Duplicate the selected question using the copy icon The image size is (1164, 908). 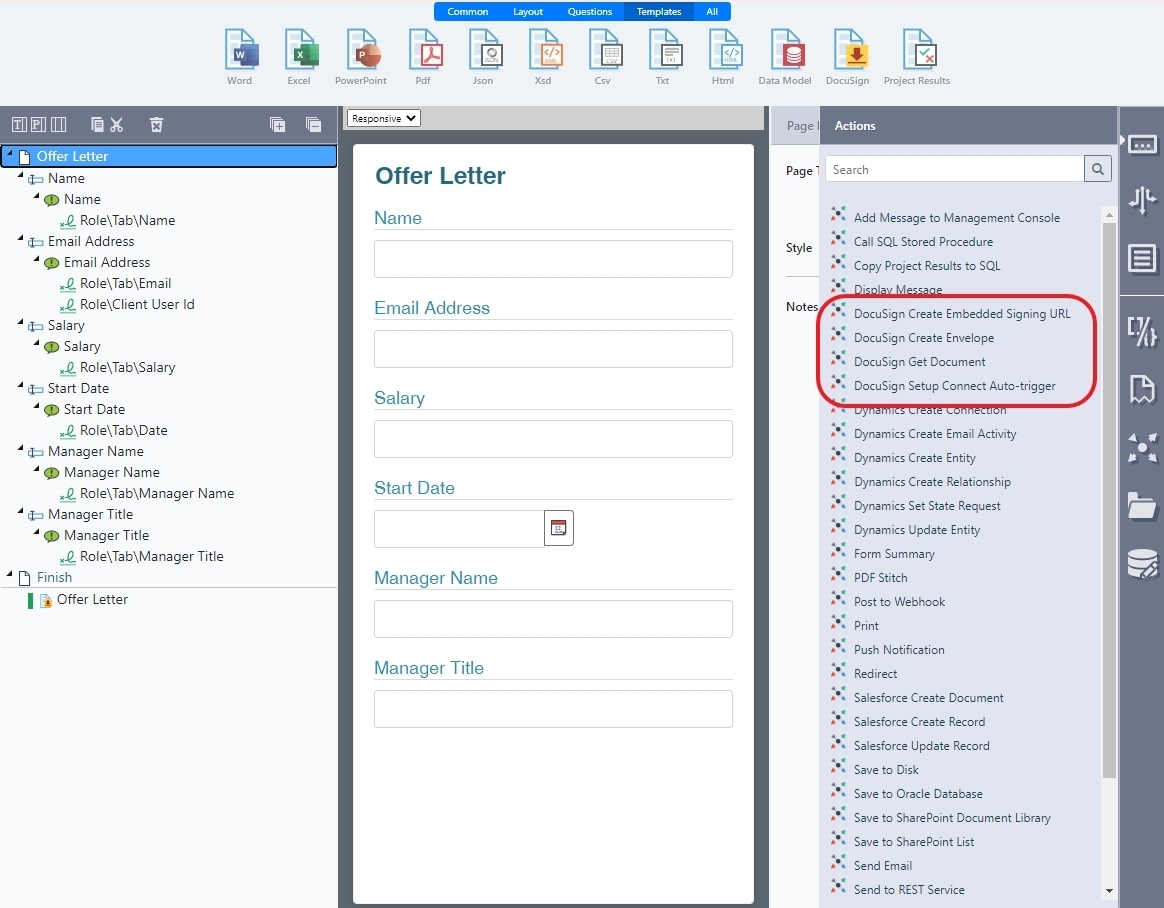(95, 124)
